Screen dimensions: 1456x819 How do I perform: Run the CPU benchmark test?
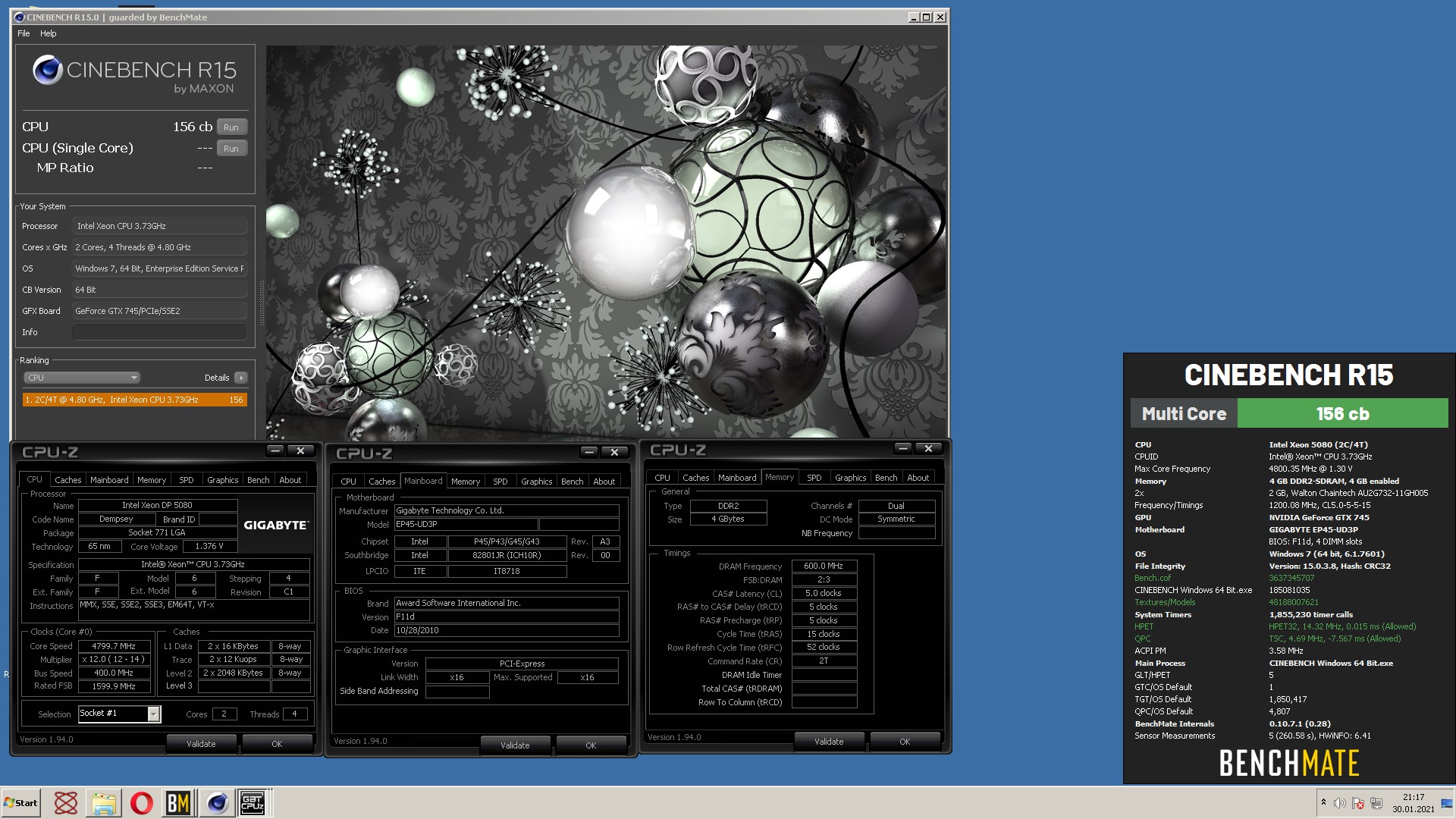coord(231,127)
